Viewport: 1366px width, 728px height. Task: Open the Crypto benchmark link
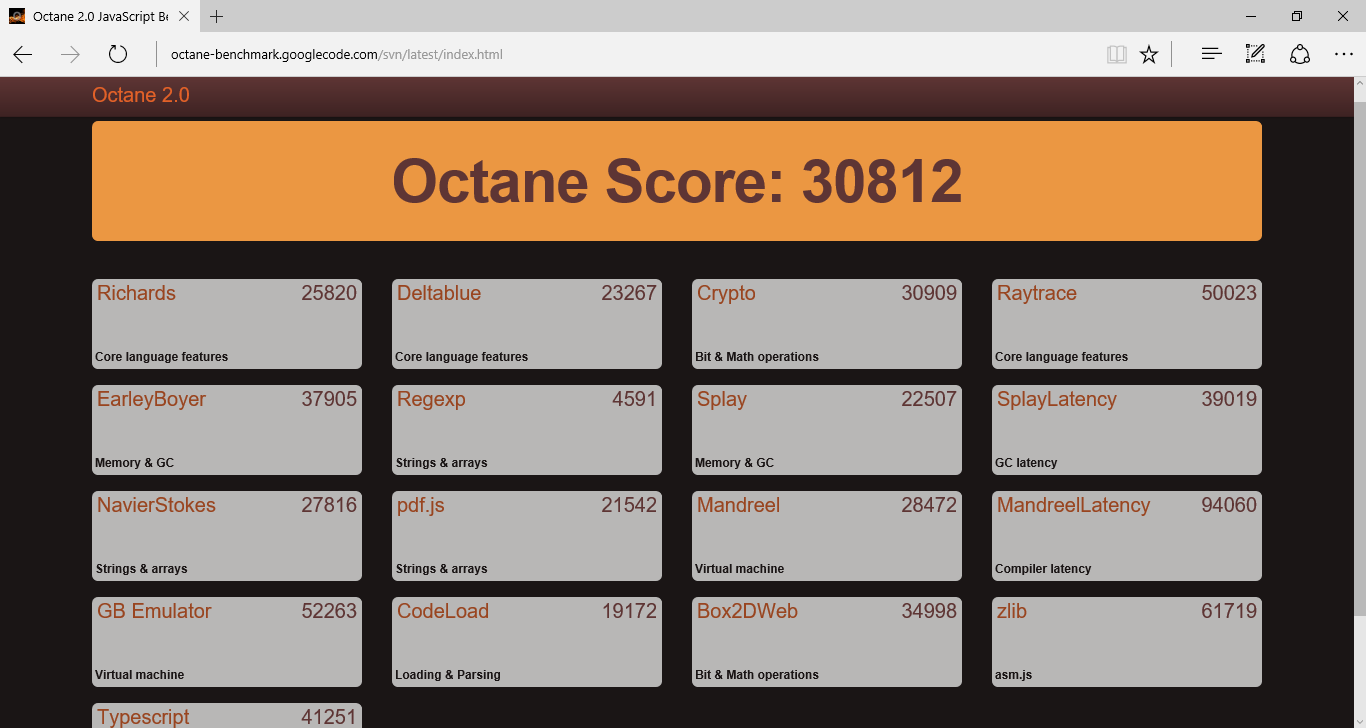point(726,293)
